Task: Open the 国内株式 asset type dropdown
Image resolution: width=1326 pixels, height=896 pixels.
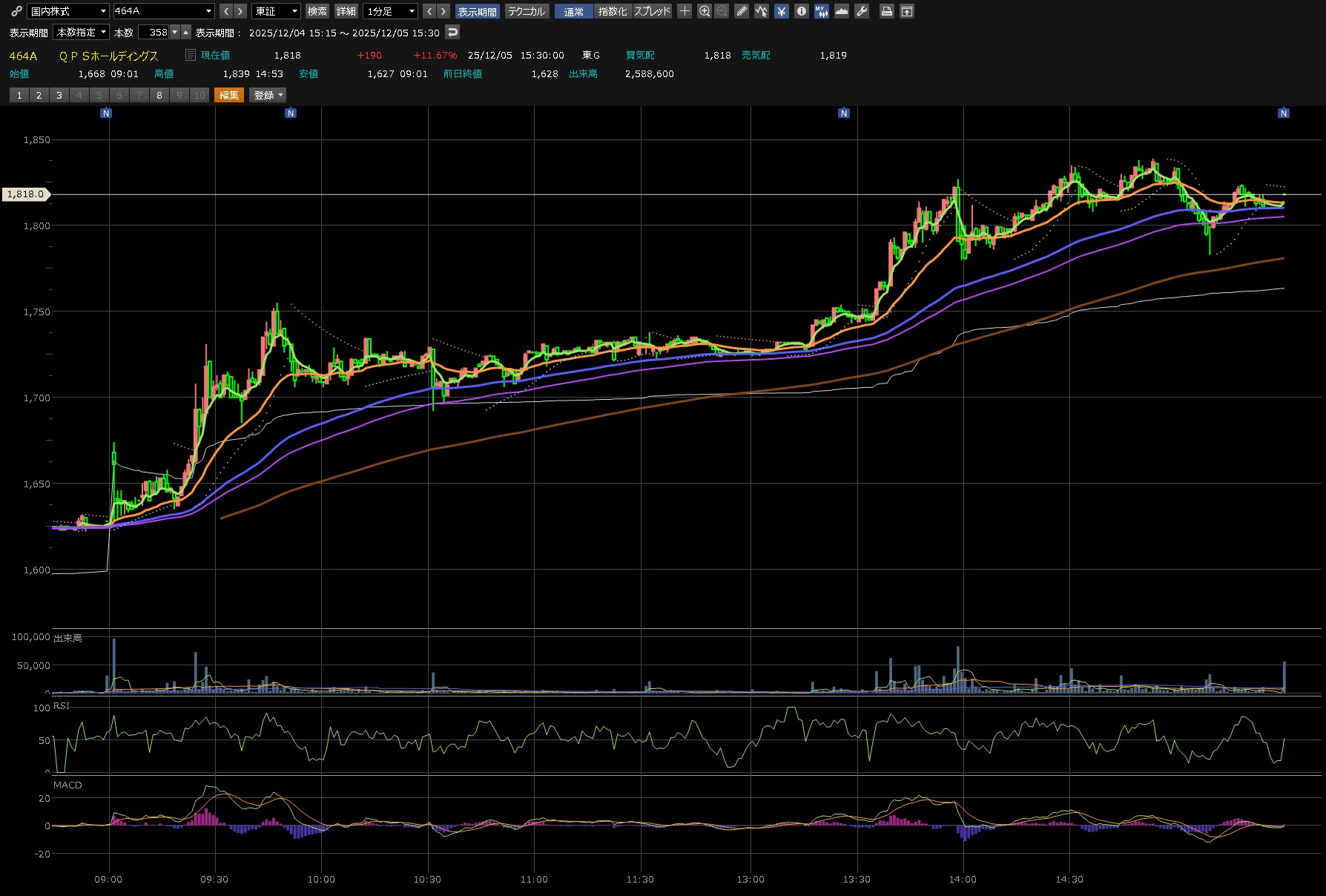Action: point(68,11)
